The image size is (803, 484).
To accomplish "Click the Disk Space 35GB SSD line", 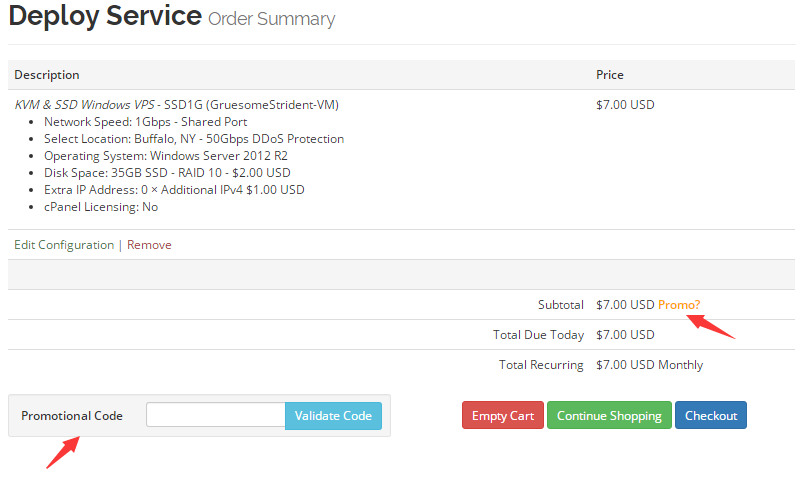I will (167, 173).
